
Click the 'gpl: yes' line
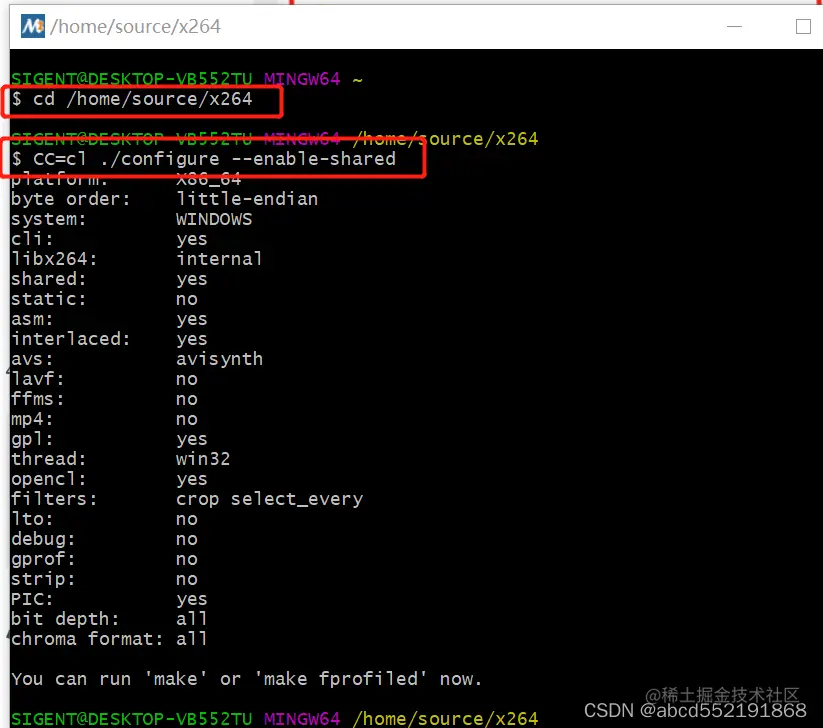tap(109, 439)
